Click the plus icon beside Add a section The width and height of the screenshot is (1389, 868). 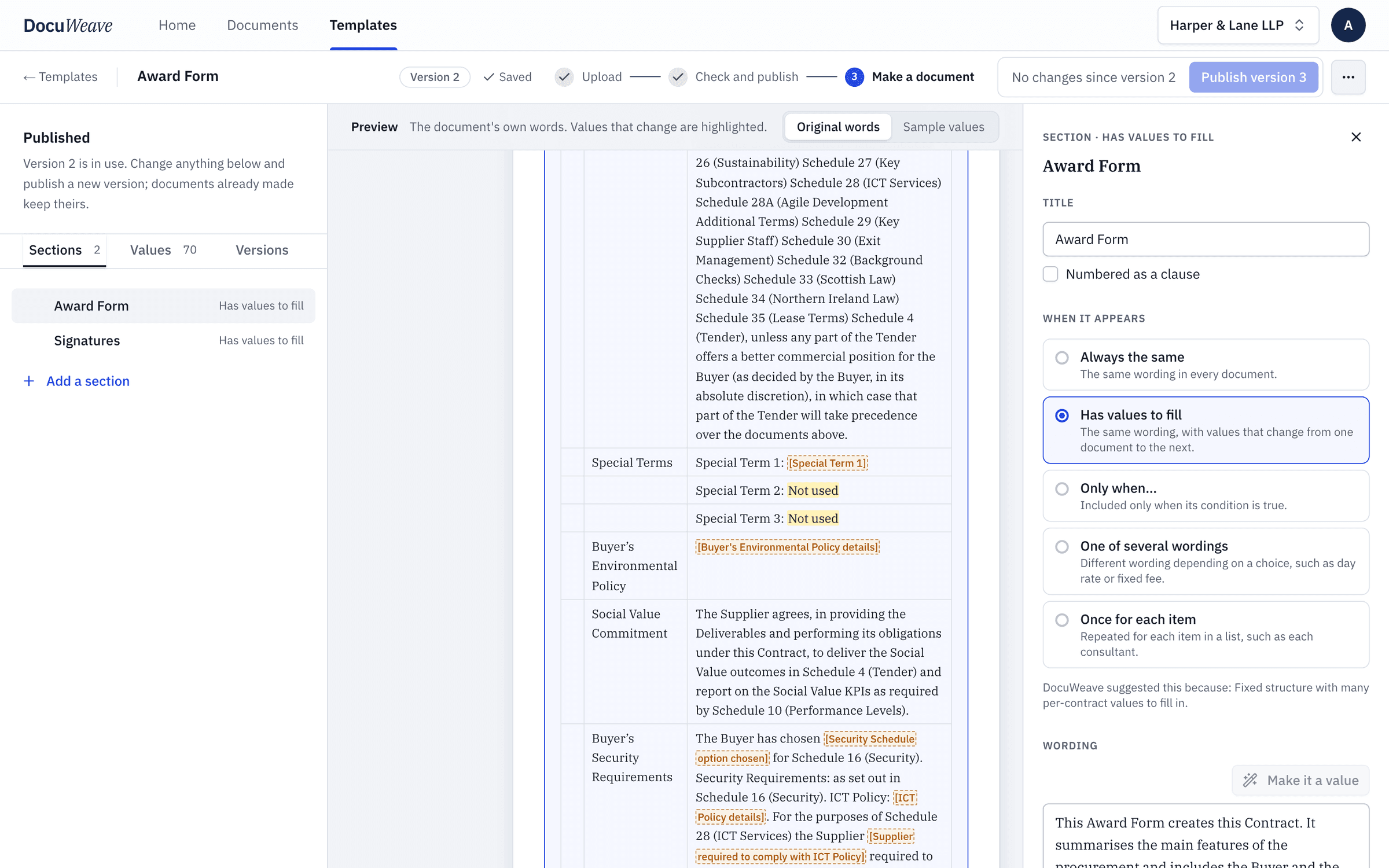click(29, 381)
